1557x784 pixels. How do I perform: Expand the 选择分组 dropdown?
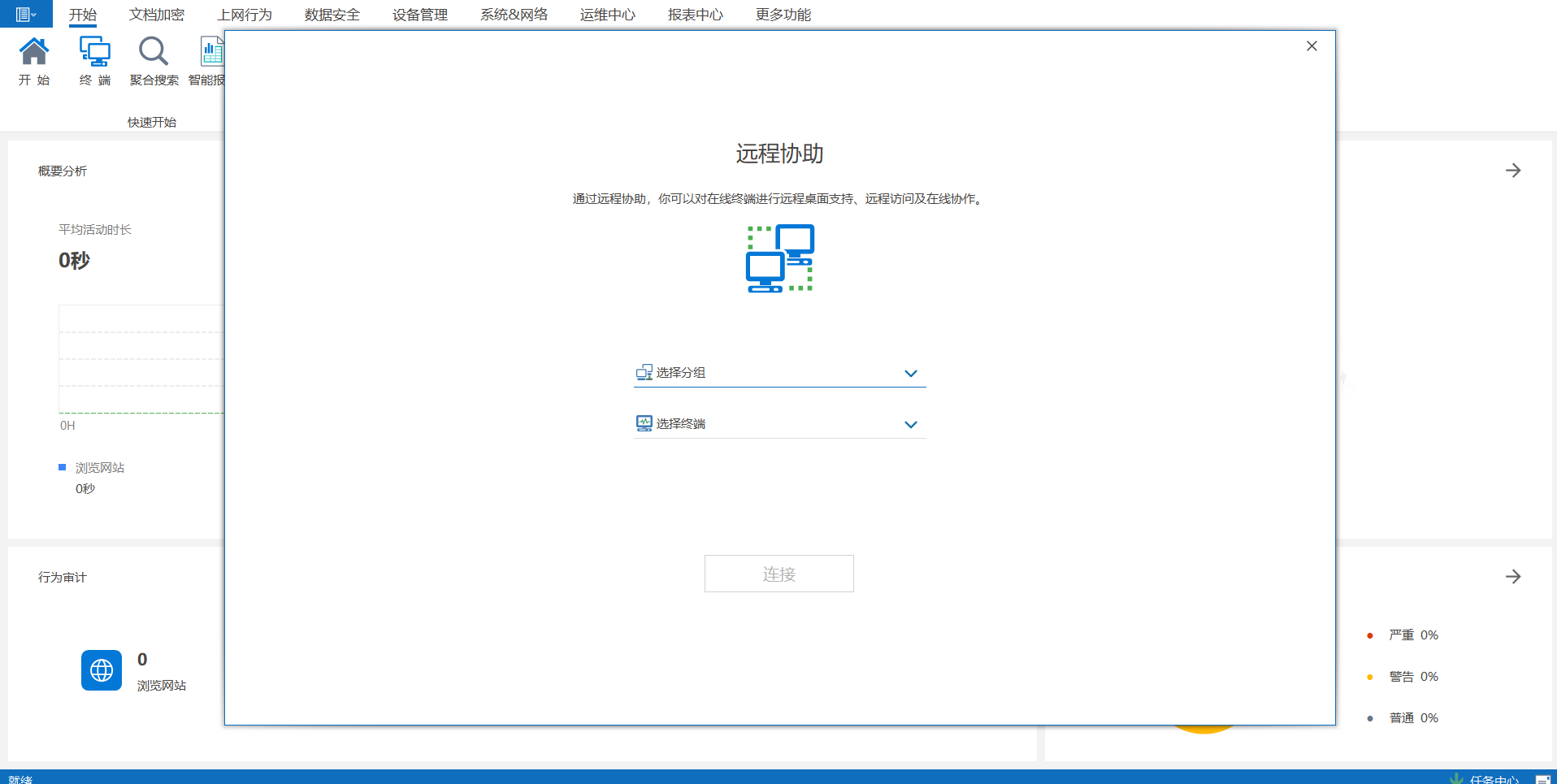[910, 374]
